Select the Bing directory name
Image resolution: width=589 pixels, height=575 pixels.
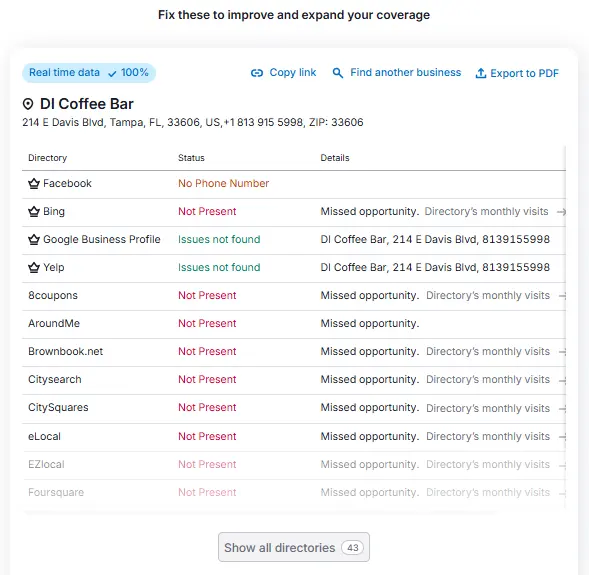click(54, 211)
